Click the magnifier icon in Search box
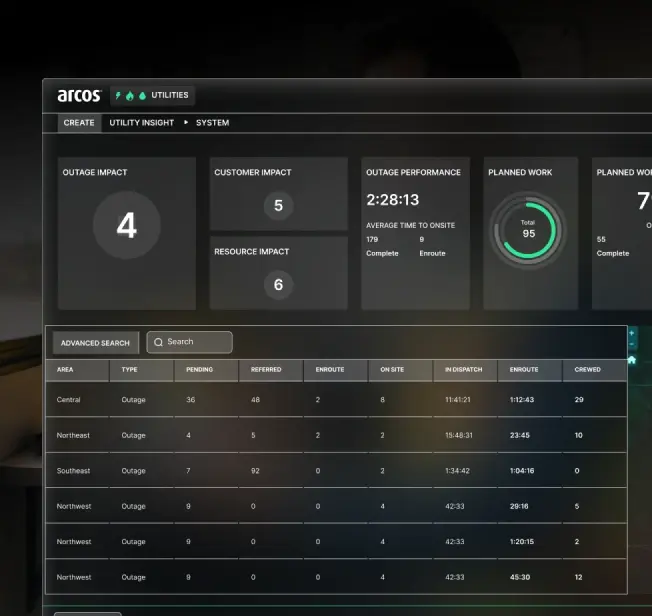652x616 pixels. (158, 342)
